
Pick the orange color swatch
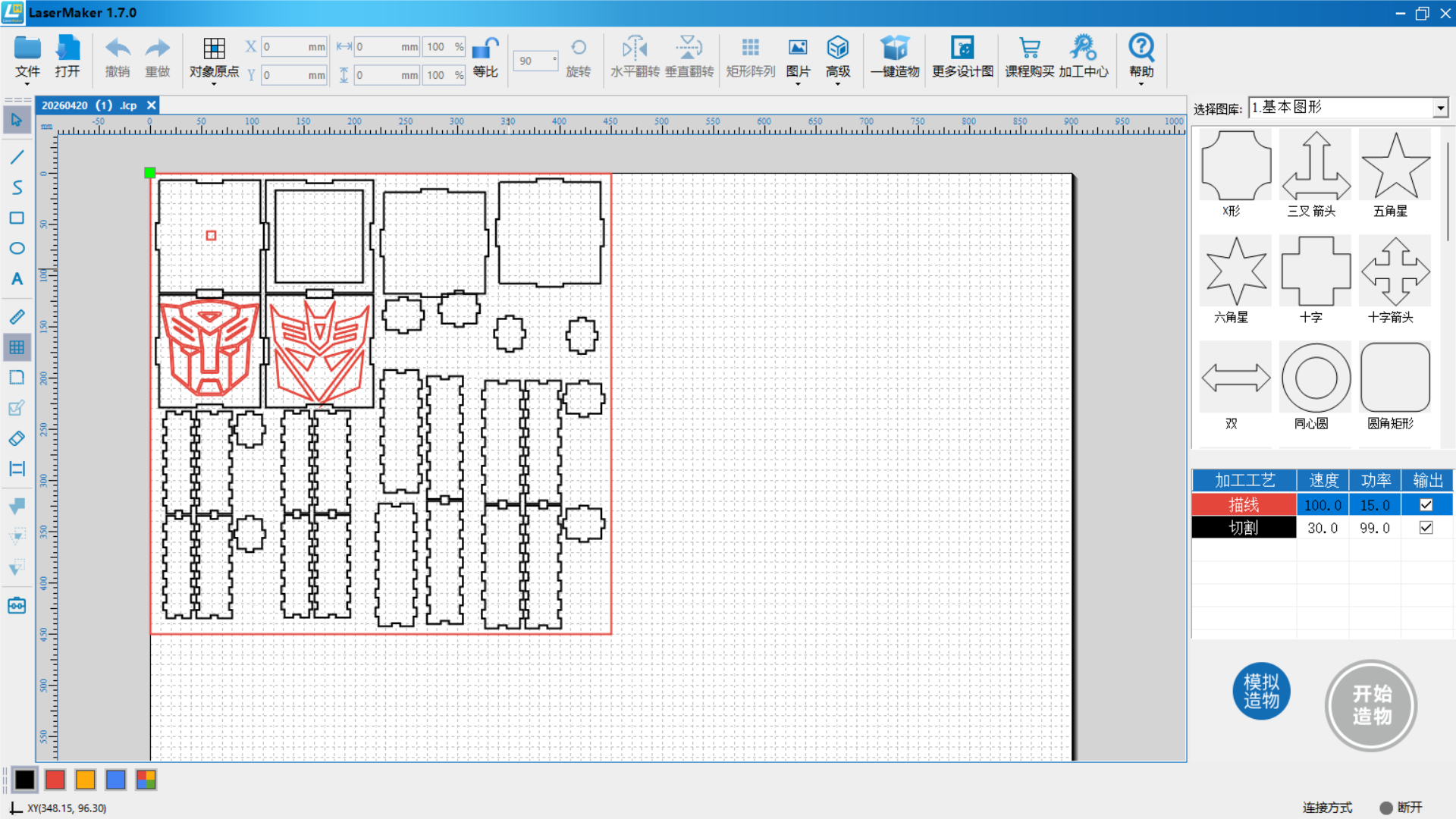click(x=86, y=780)
